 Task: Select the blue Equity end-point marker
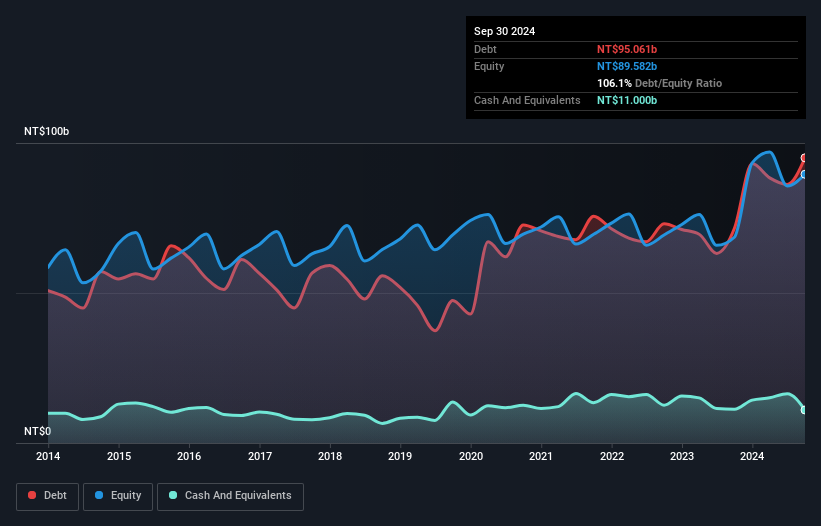click(x=804, y=174)
